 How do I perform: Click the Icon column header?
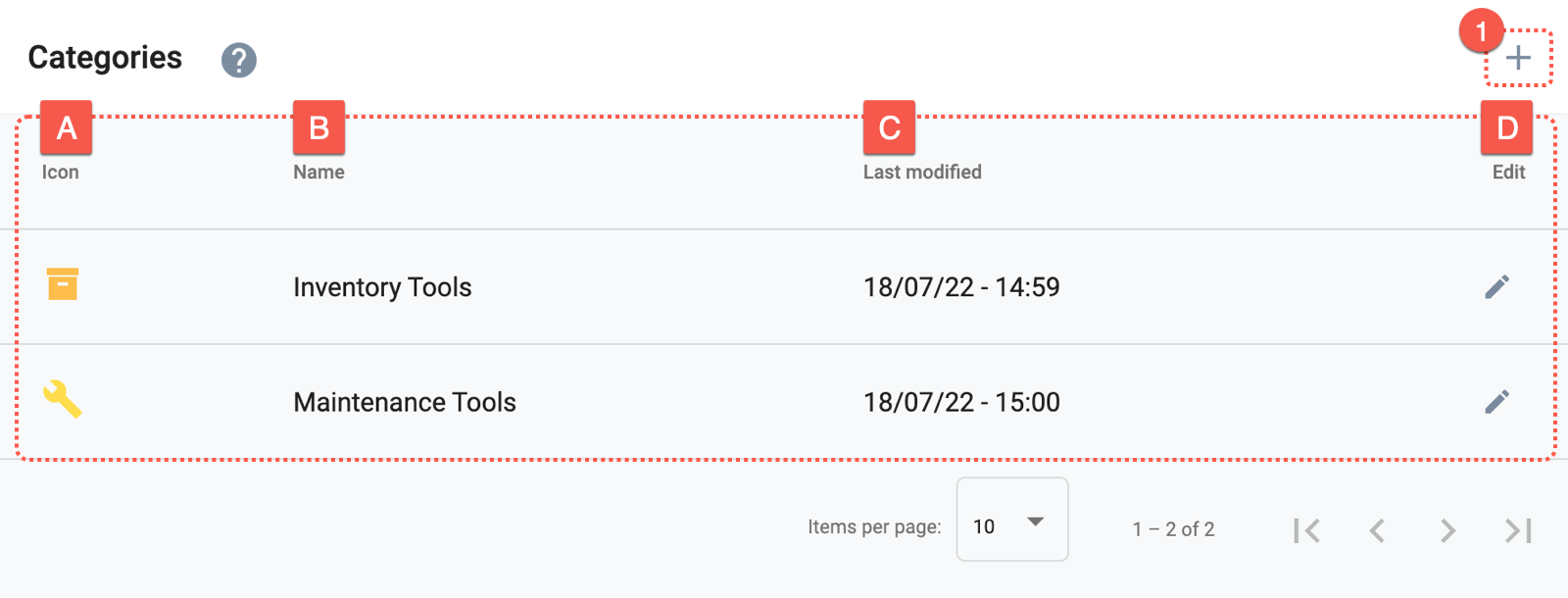click(x=60, y=172)
